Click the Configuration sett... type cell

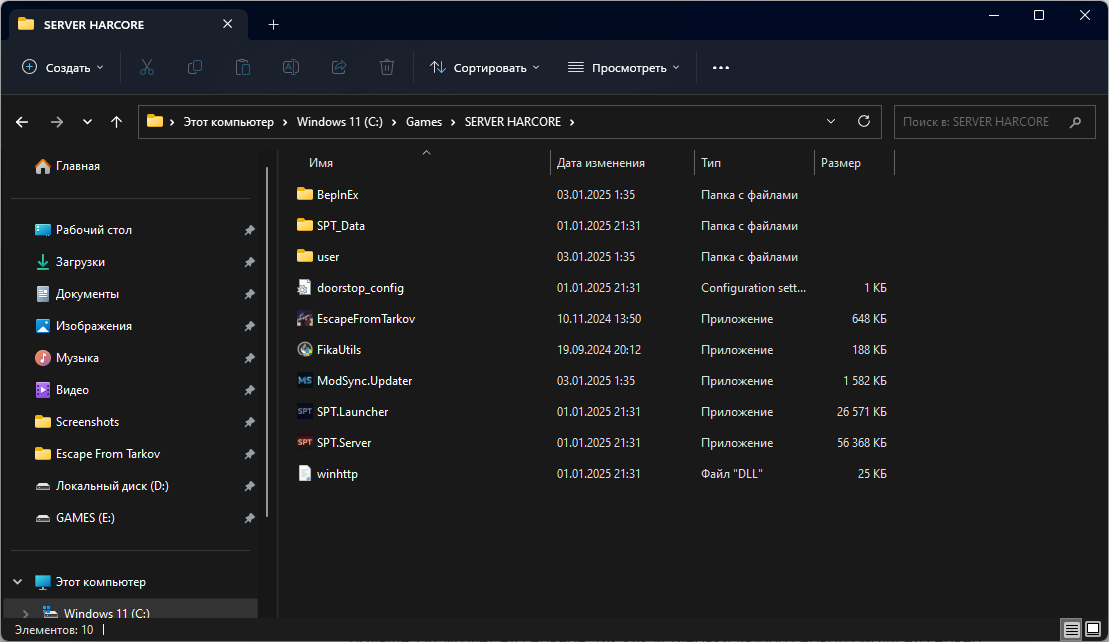753,288
